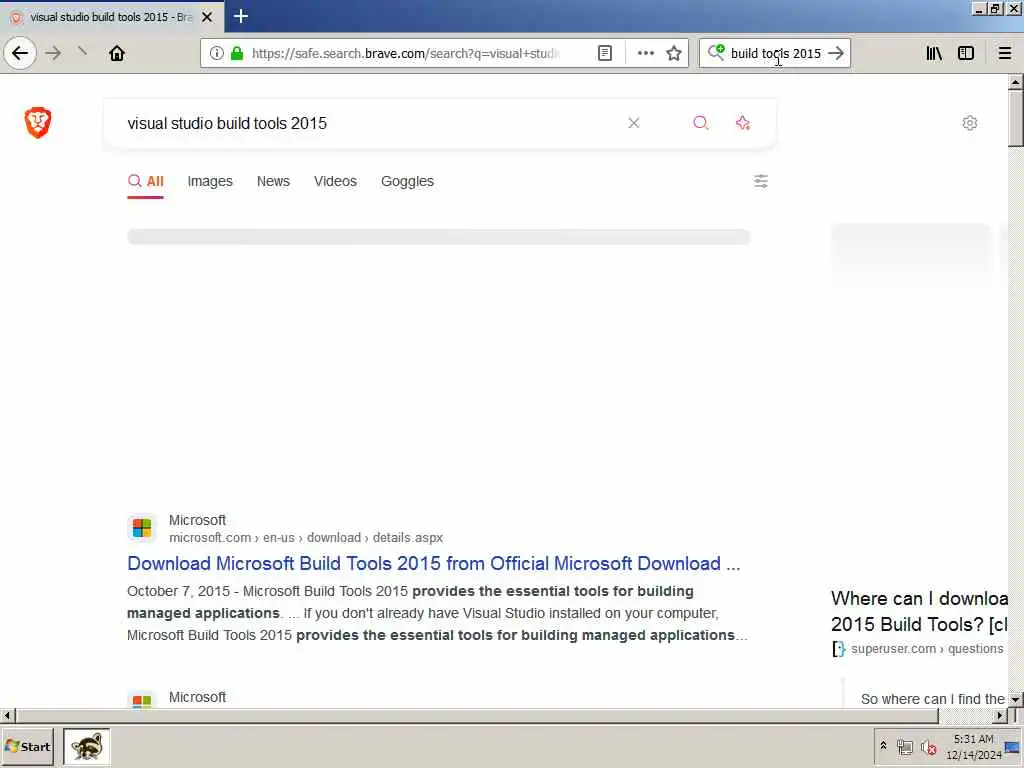Submit the toolbar search with the arrow button
Image resolution: width=1024 pixels, height=768 pixels.
coord(836,53)
